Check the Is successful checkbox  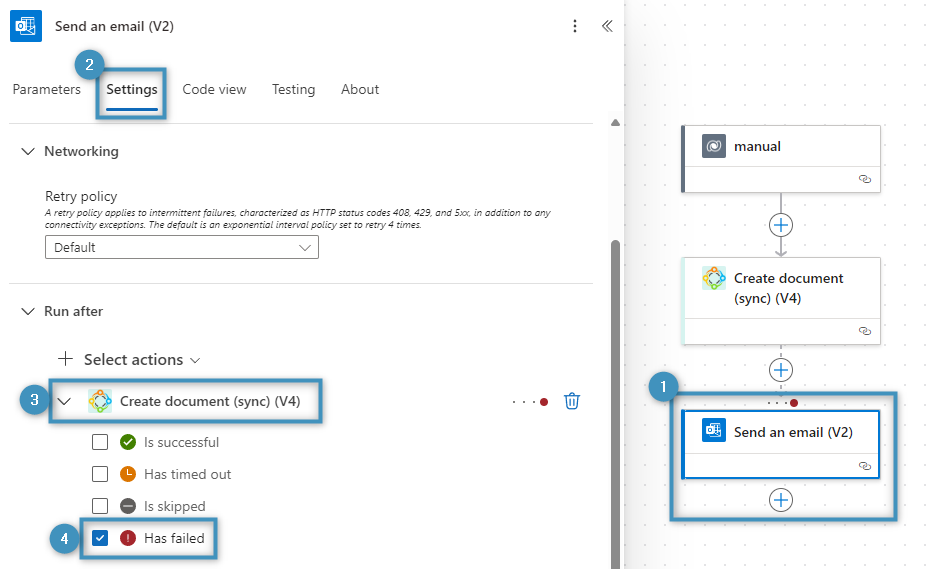(x=100, y=442)
